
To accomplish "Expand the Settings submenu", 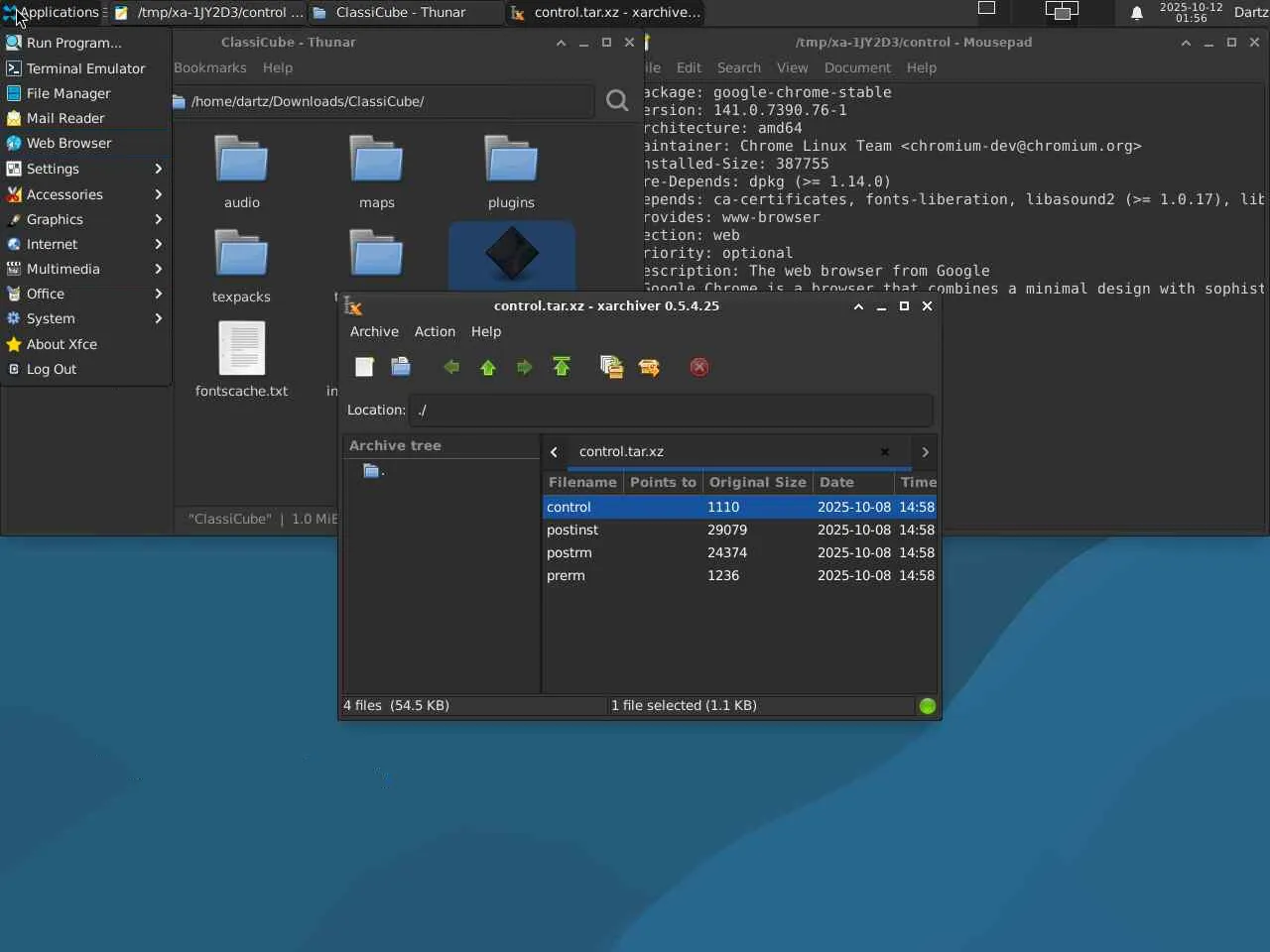I will (84, 169).
